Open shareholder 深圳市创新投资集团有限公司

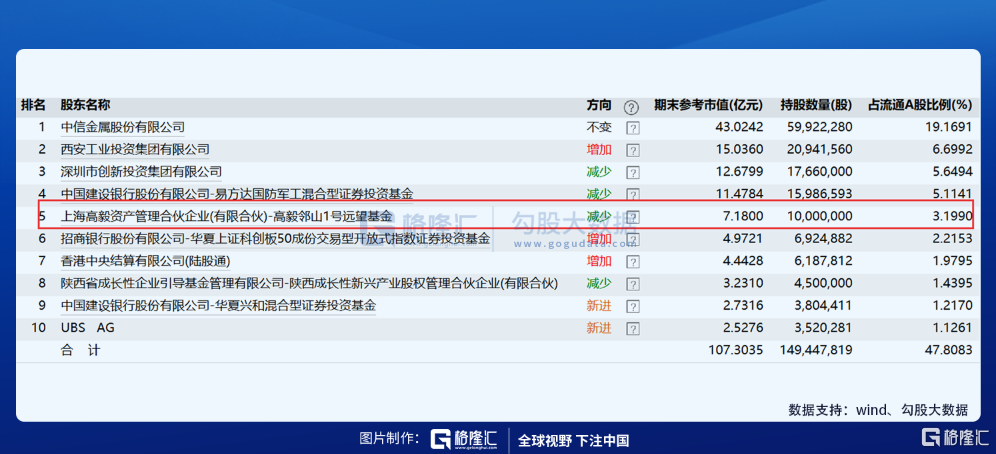(141, 171)
